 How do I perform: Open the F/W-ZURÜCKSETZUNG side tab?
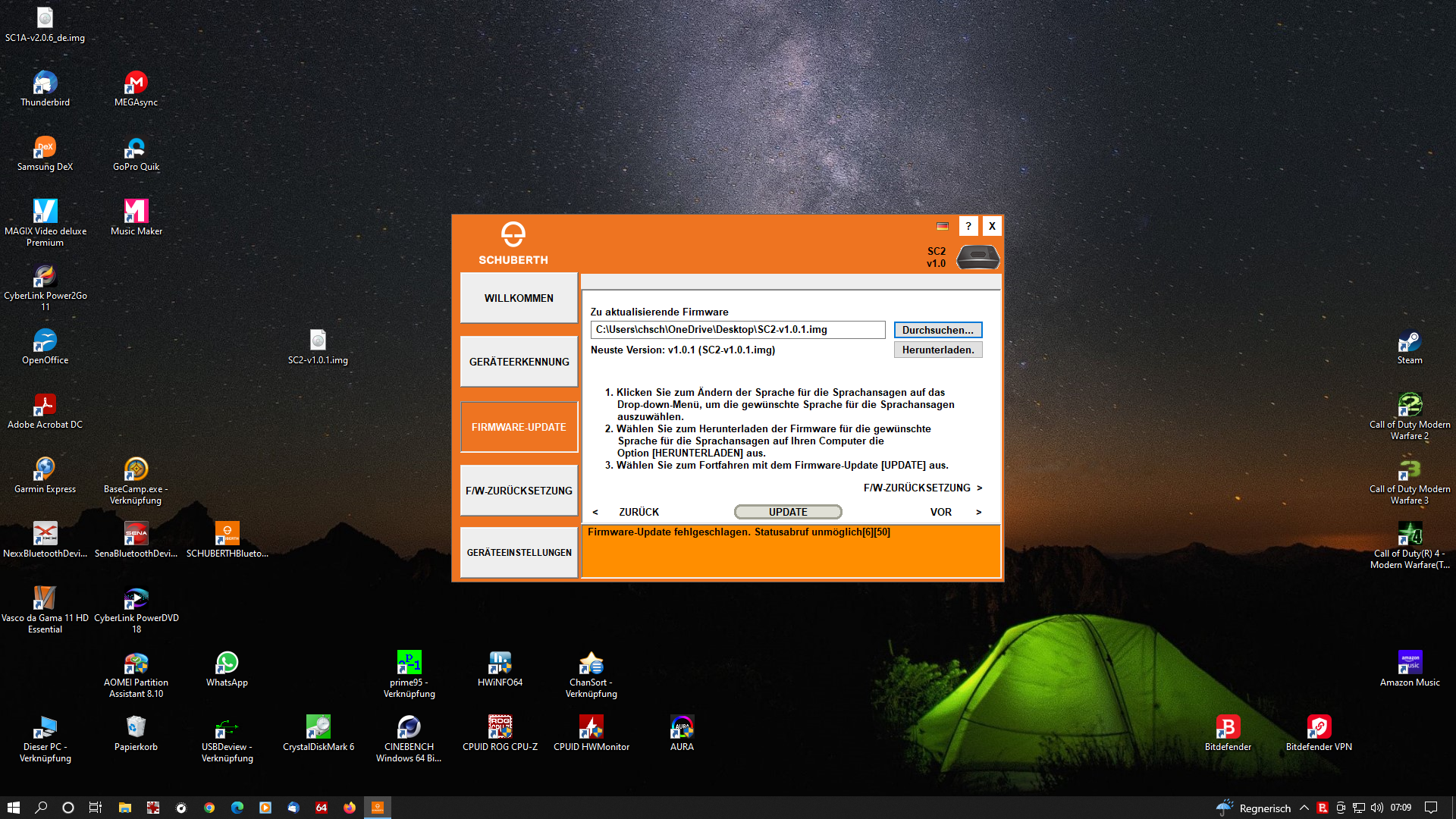[519, 491]
